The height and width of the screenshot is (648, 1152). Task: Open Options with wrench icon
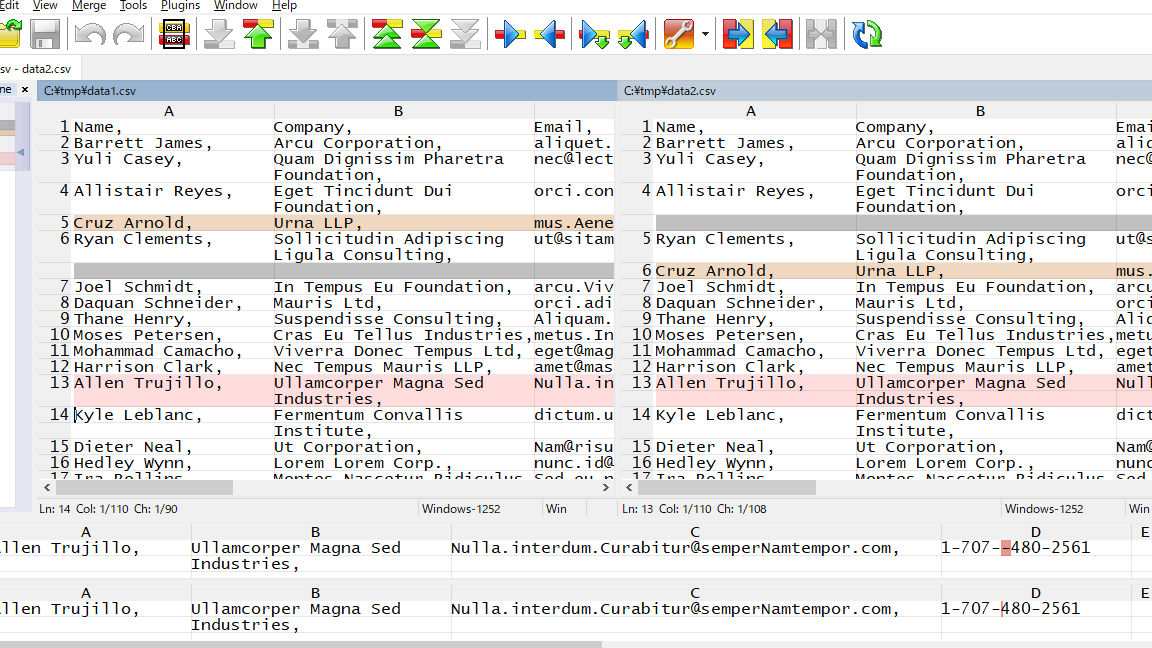(x=679, y=35)
